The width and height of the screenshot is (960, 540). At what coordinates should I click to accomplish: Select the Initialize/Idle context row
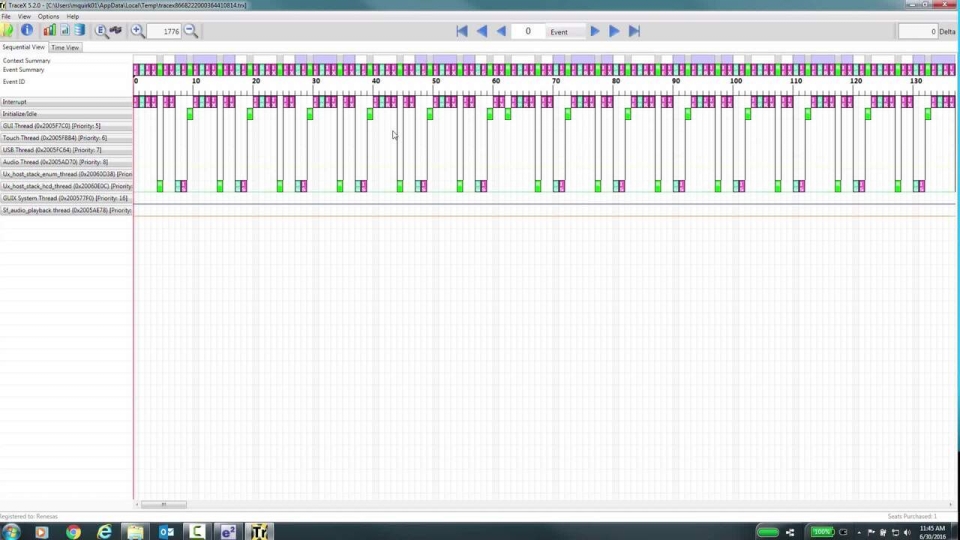[66, 114]
